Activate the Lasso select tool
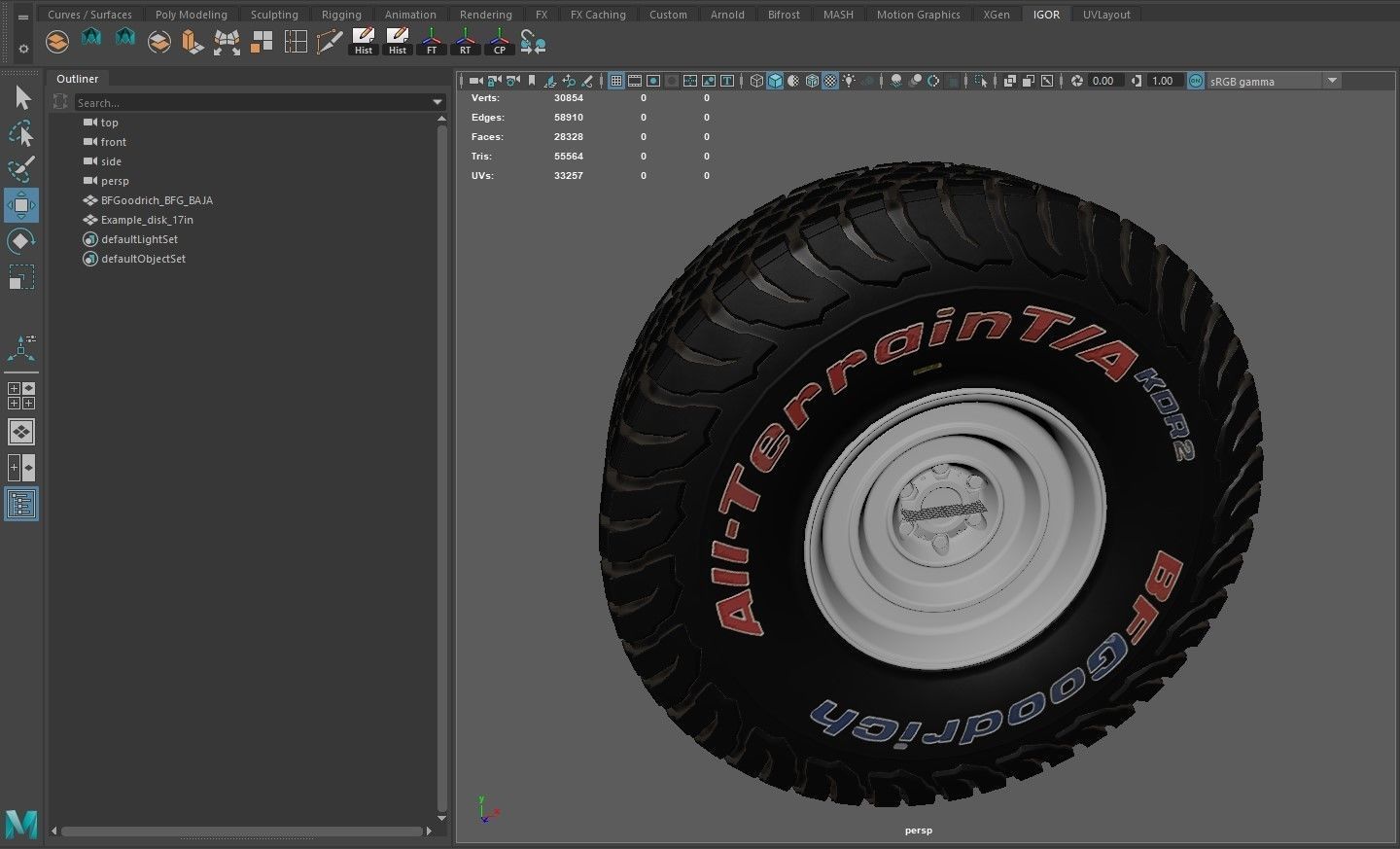Viewport: 1400px width, 849px height. [x=21, y=133]
